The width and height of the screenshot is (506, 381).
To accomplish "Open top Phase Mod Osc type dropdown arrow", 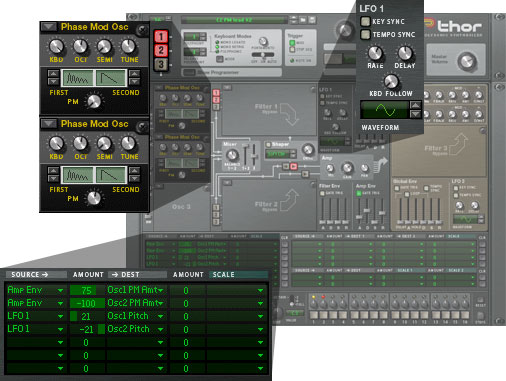I will click(x=49, y=27).
